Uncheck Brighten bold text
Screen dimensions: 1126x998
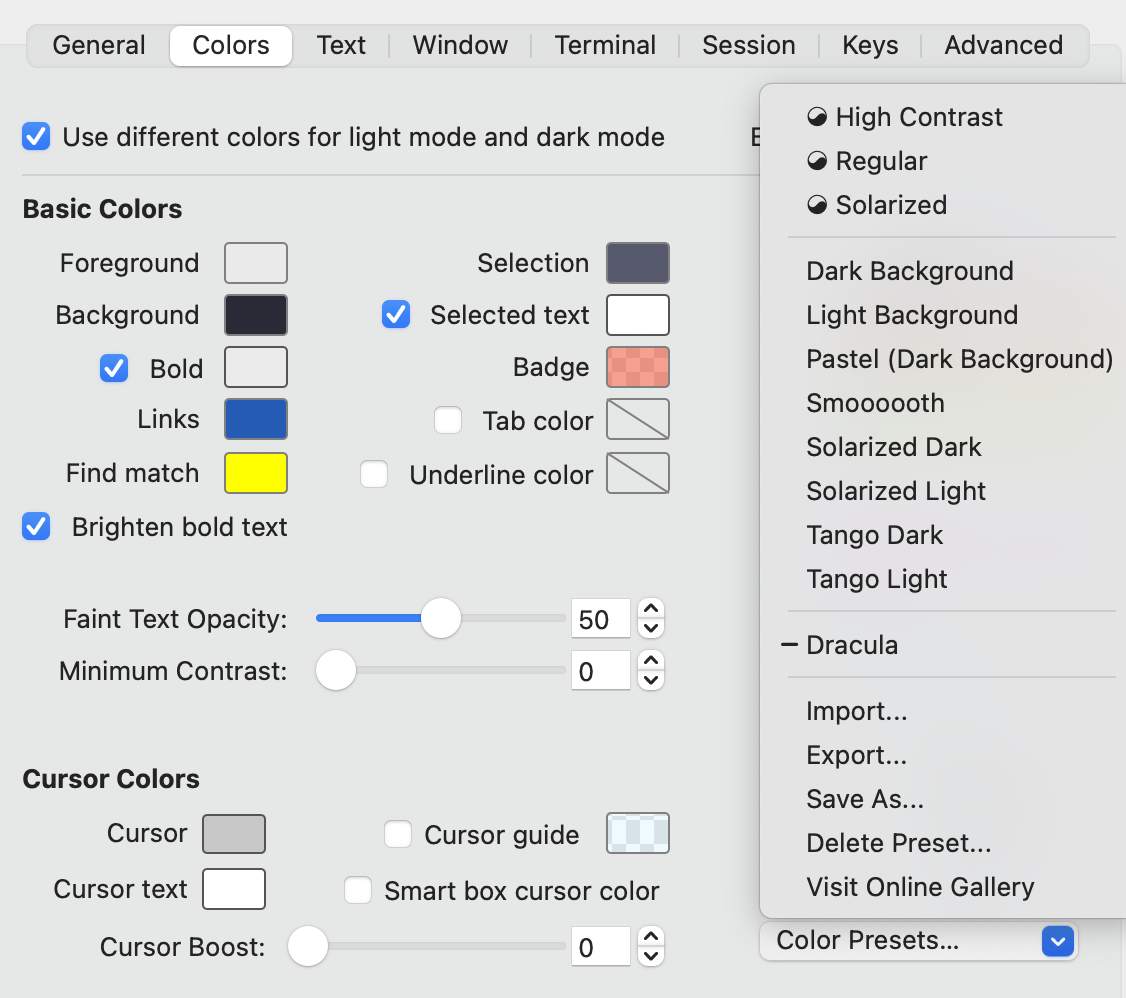(x=36, y=526)
